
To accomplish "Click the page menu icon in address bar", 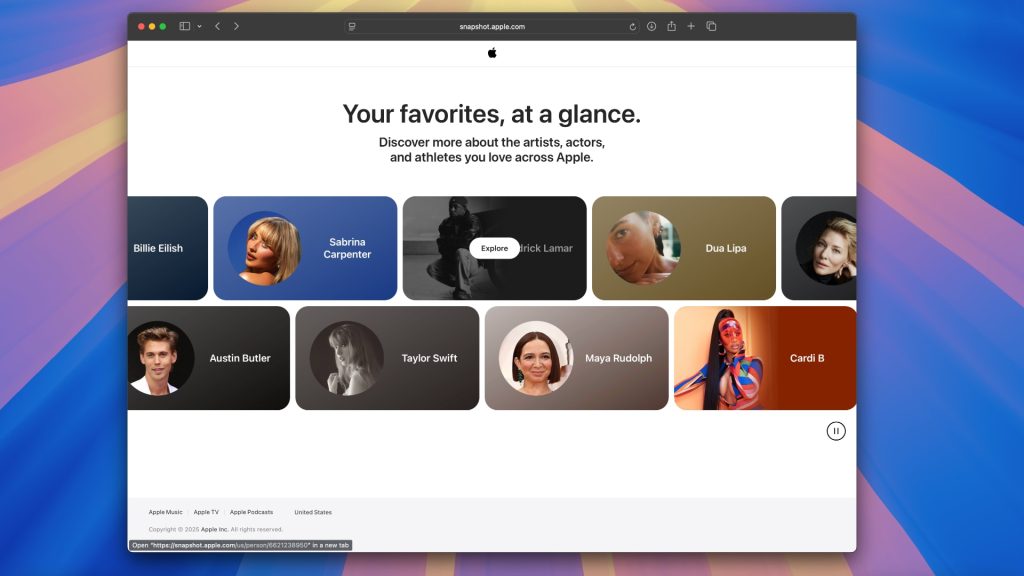I will [352, 27].
